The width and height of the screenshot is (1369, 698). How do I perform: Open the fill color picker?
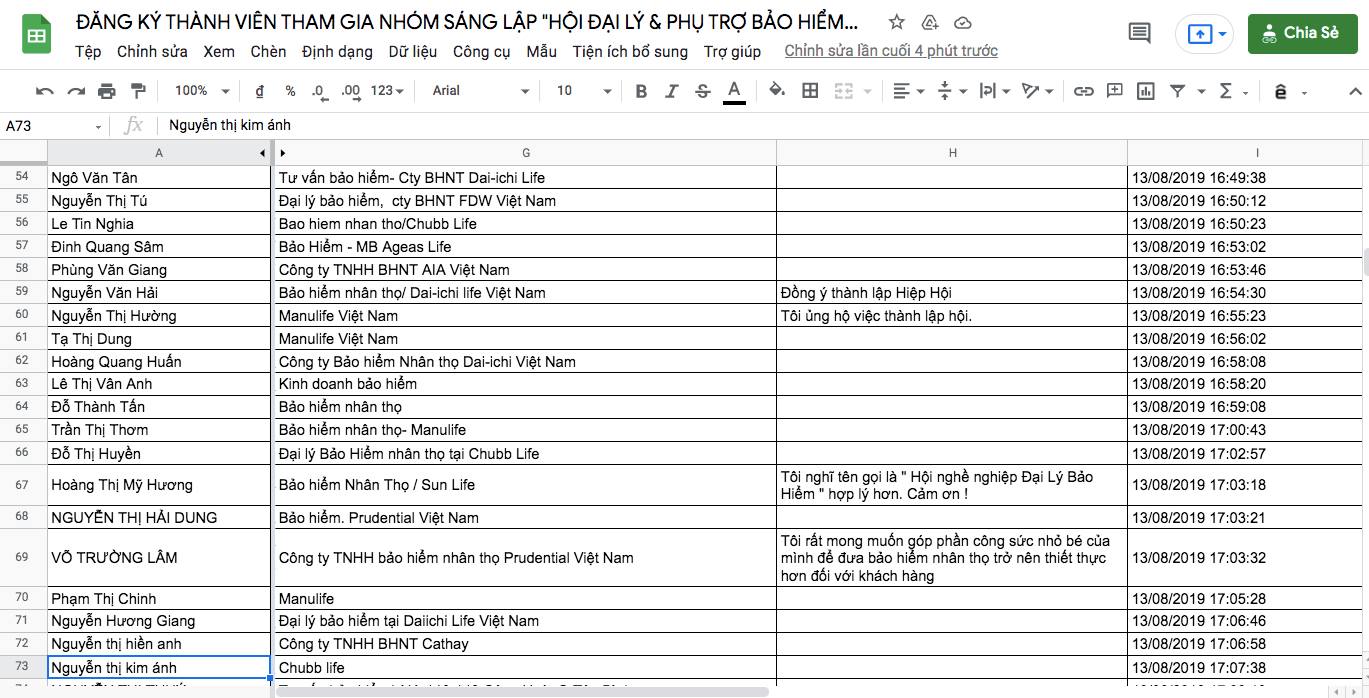point(777,91)
